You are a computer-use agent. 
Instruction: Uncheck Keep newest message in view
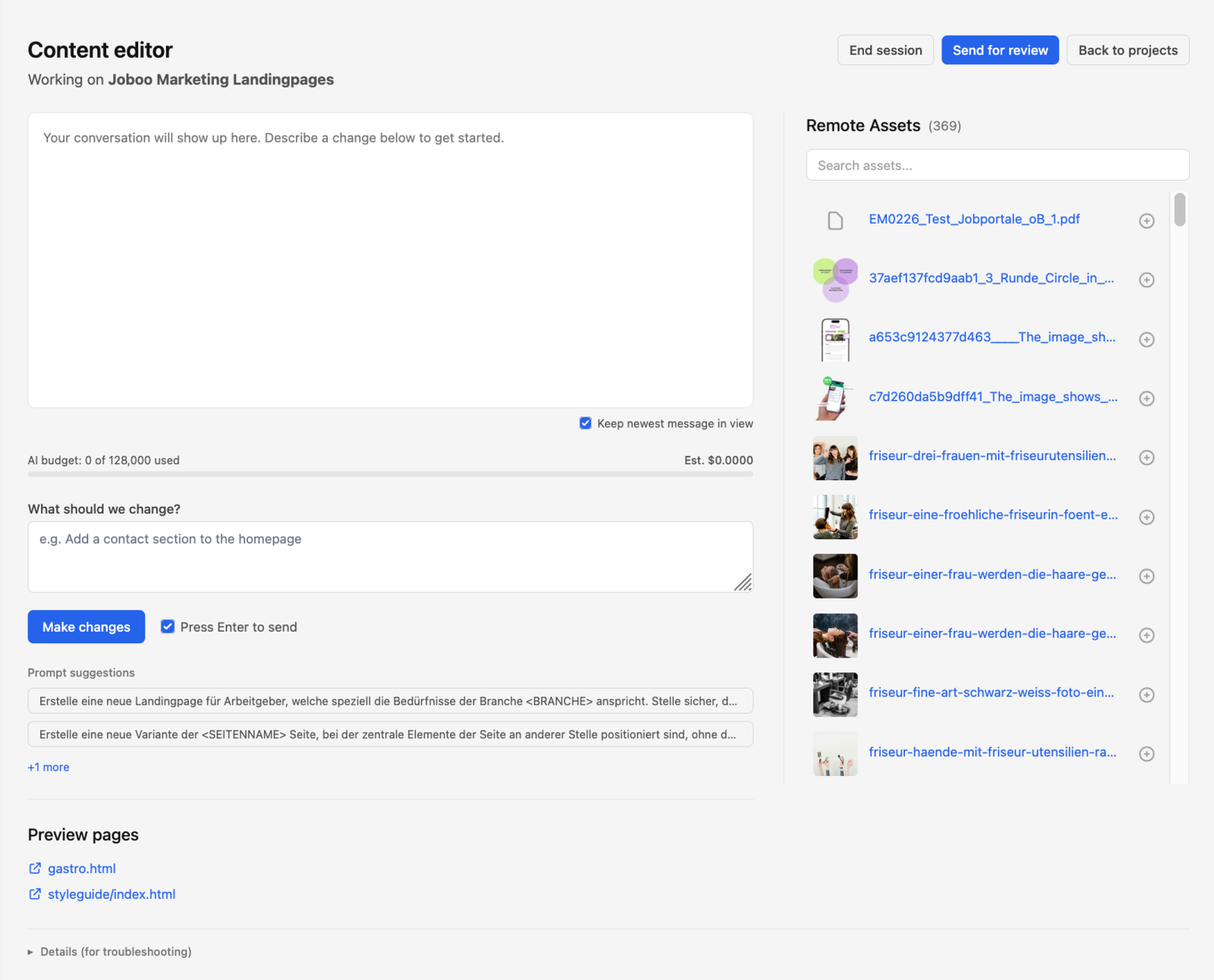point(585,423)
